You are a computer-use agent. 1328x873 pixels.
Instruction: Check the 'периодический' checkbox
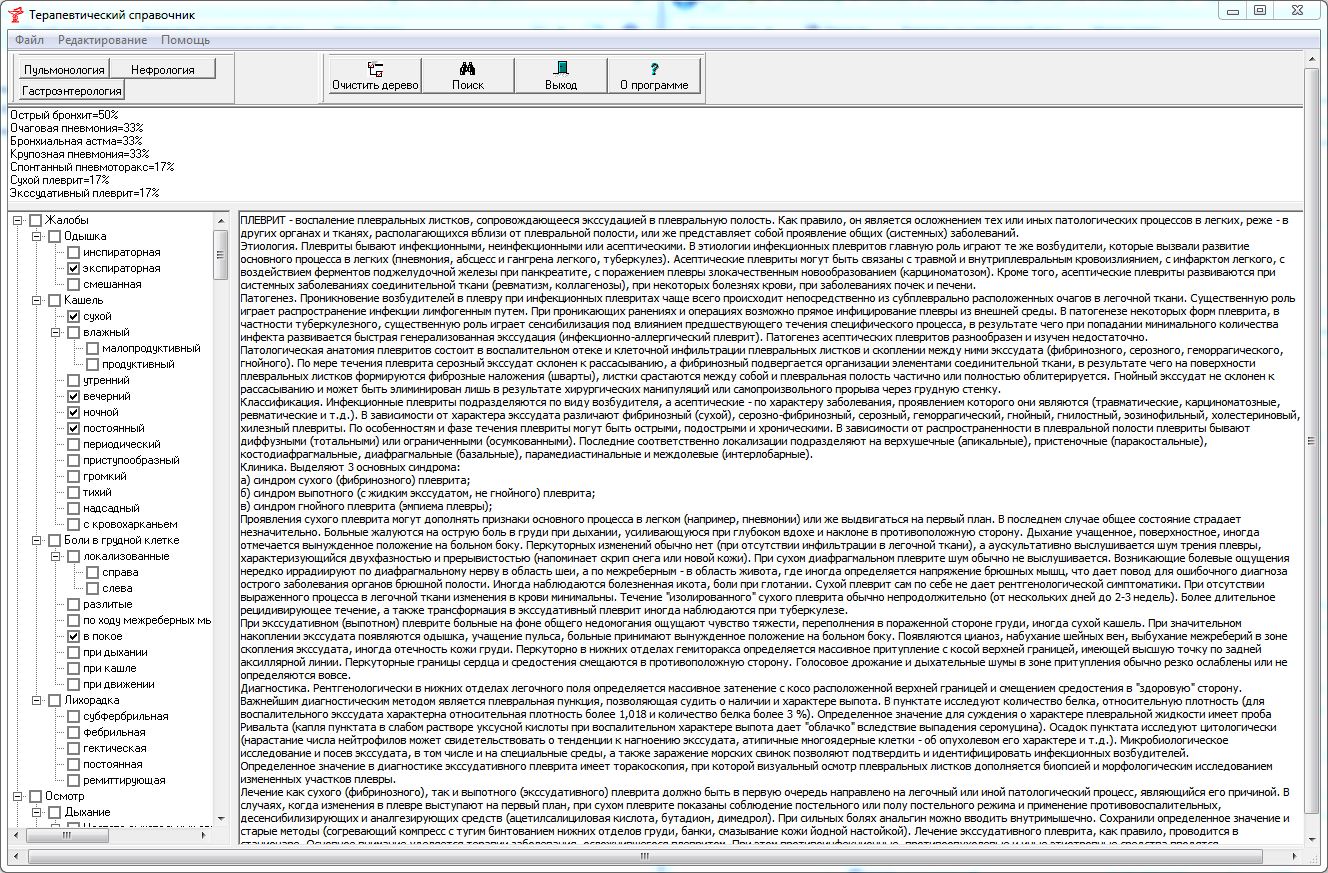pyautogui.click(x=73, y=444)
